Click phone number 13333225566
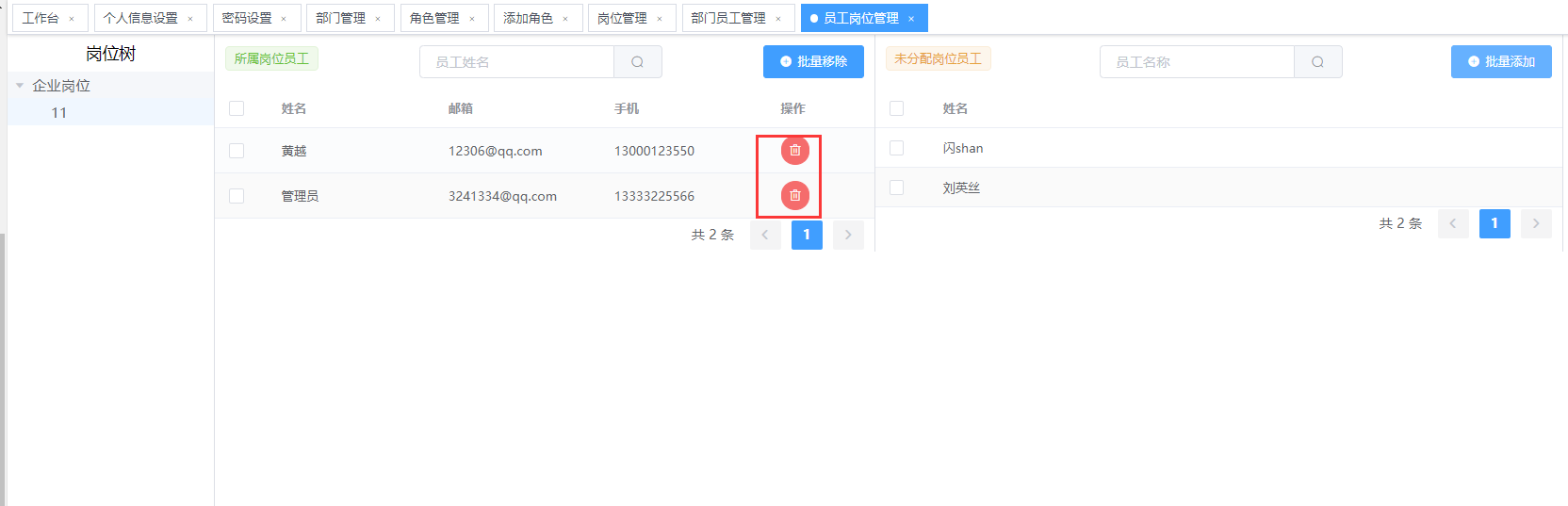This screenshot has width=1568, height=506. 654,196
